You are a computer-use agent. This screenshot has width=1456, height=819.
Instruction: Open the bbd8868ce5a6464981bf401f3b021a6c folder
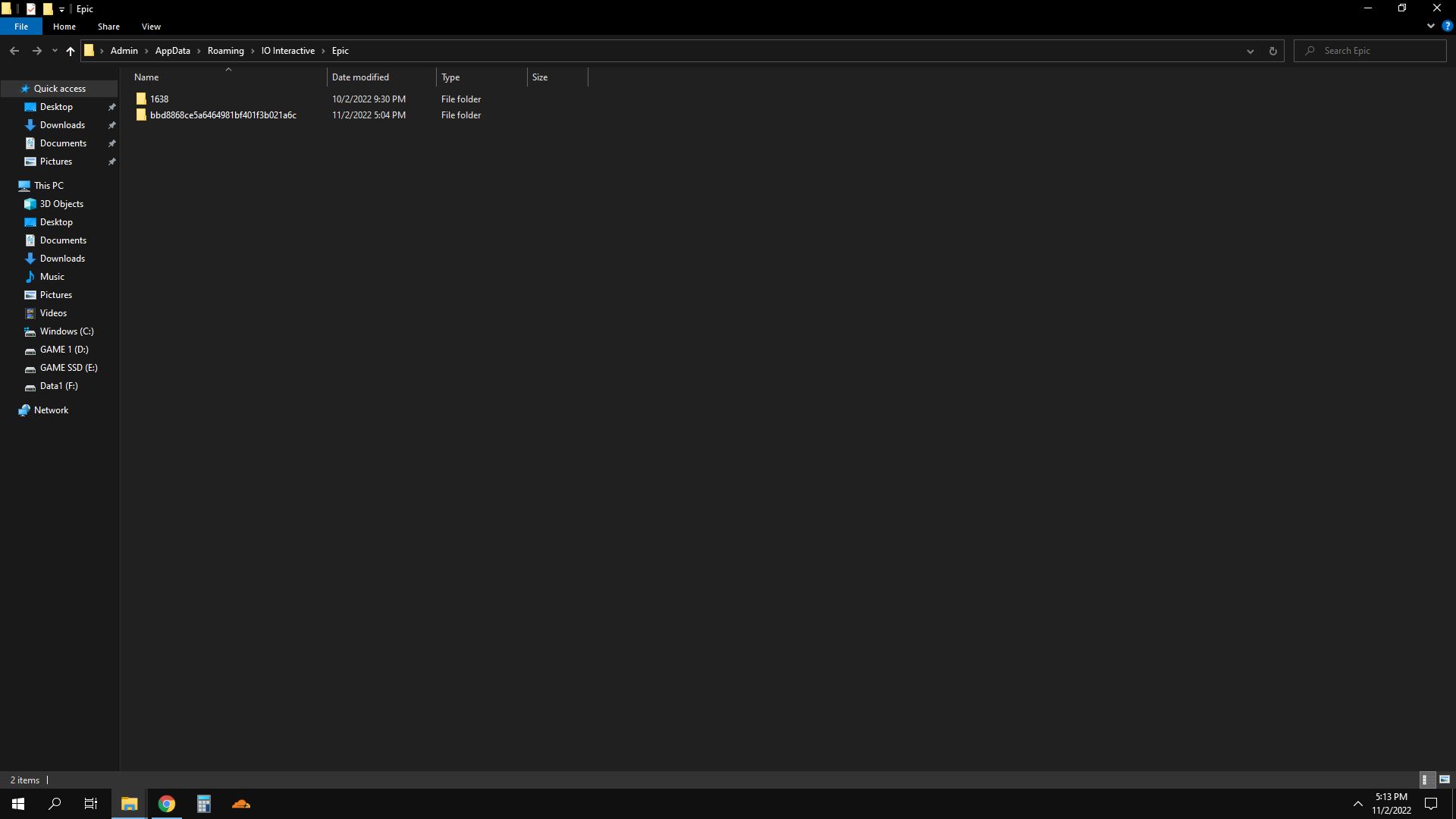[x=222, y=115]
